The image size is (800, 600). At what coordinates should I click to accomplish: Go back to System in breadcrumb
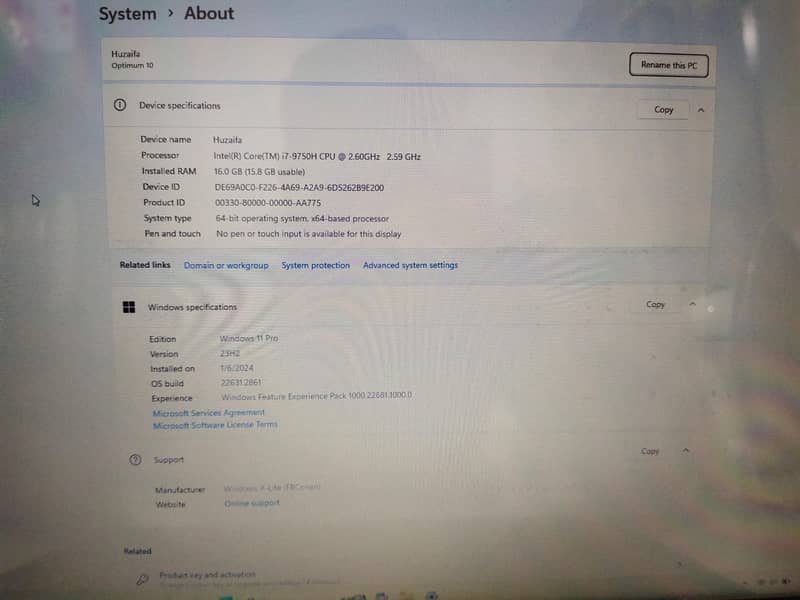[x=127, y=14]
